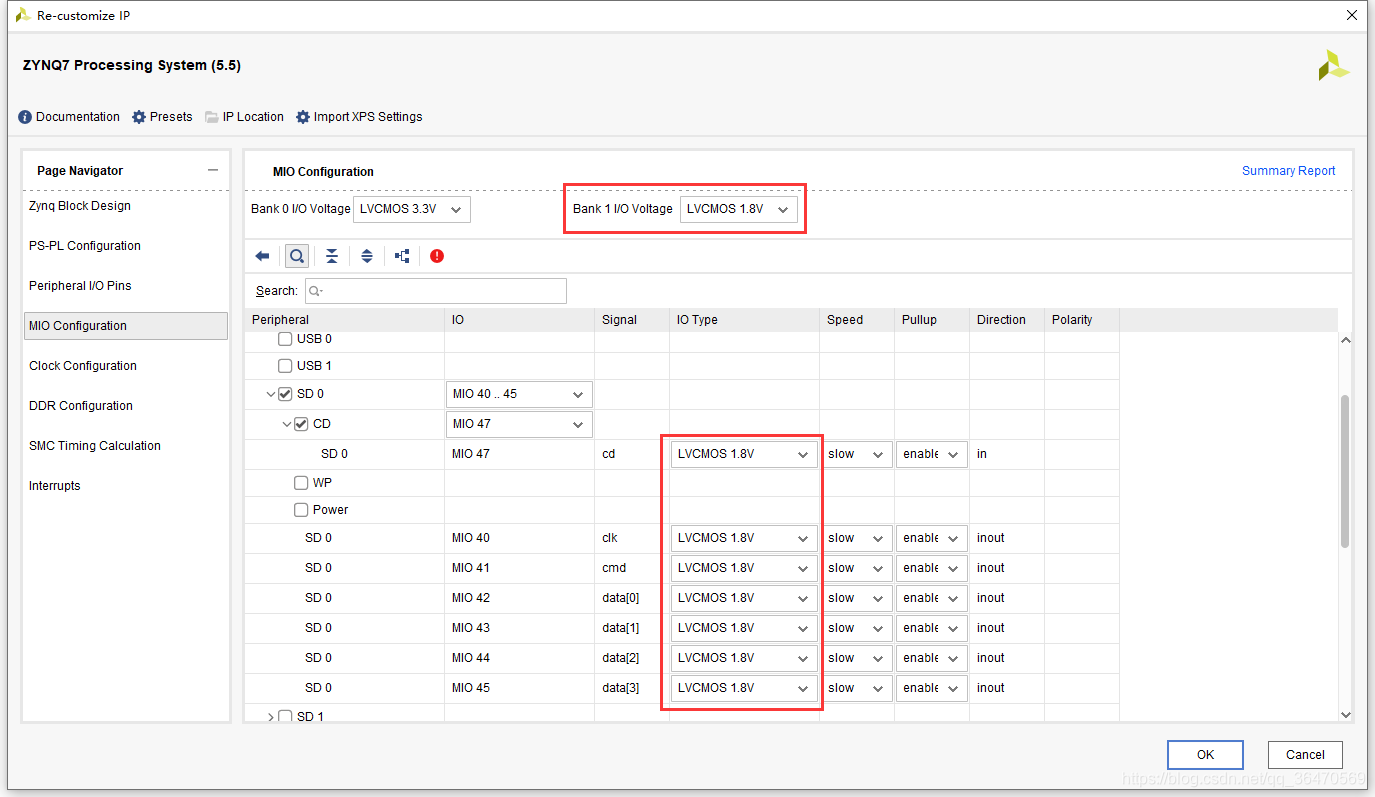Collapse the CD tree node

tap(287, 424)
